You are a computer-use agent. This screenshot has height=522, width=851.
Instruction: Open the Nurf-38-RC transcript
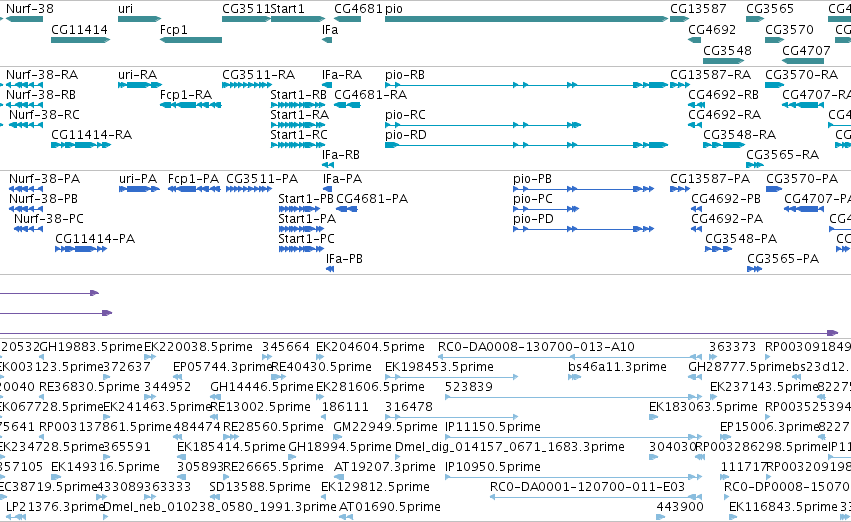click(26, 125)
